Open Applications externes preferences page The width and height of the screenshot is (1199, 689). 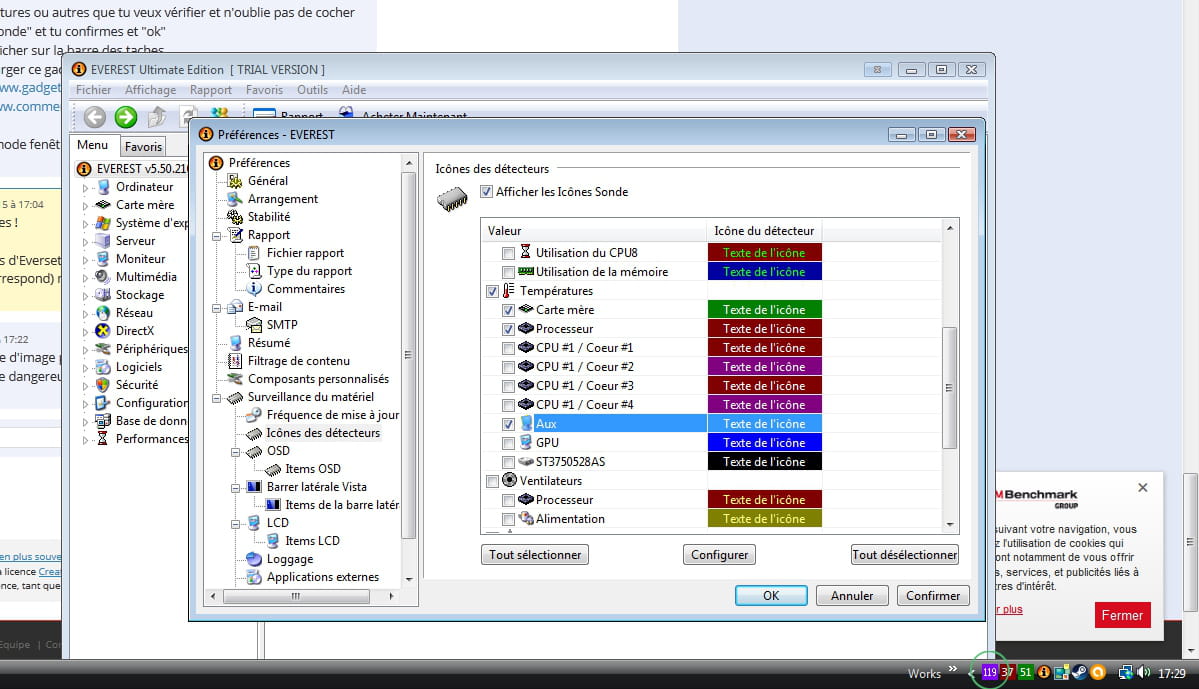click(323, 577)
